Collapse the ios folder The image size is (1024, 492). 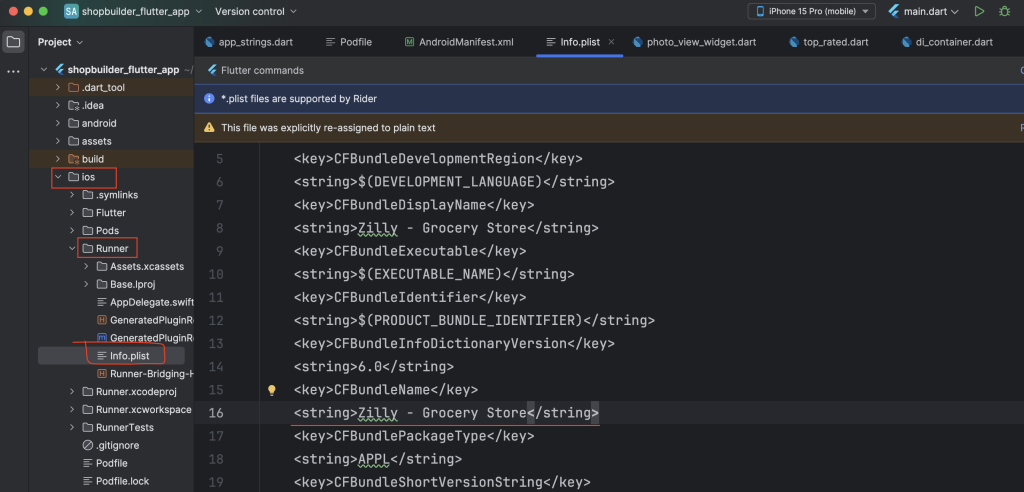(58, 177)
